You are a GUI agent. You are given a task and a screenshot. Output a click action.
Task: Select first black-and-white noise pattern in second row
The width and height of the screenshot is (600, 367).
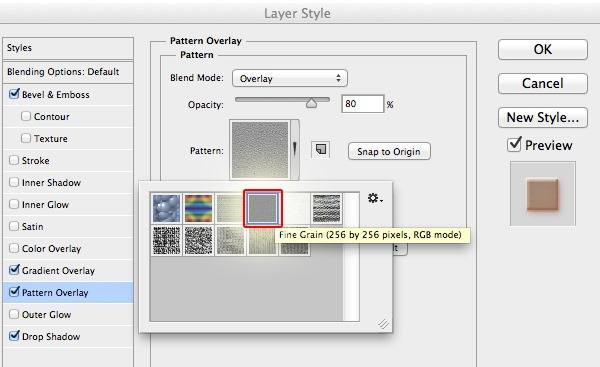point(166,240)
